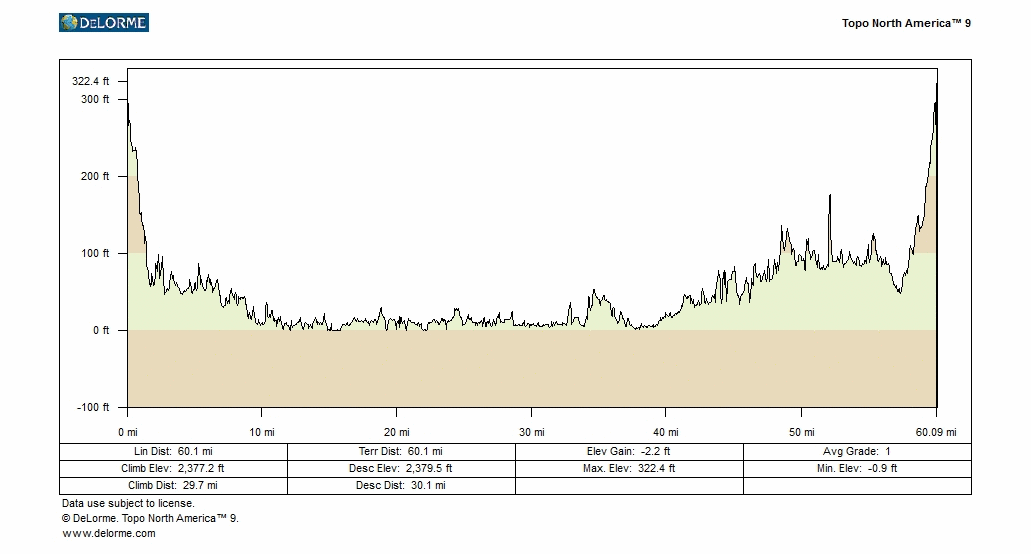Click the Min. Elev -0.9 ft cell

point(857,468)
